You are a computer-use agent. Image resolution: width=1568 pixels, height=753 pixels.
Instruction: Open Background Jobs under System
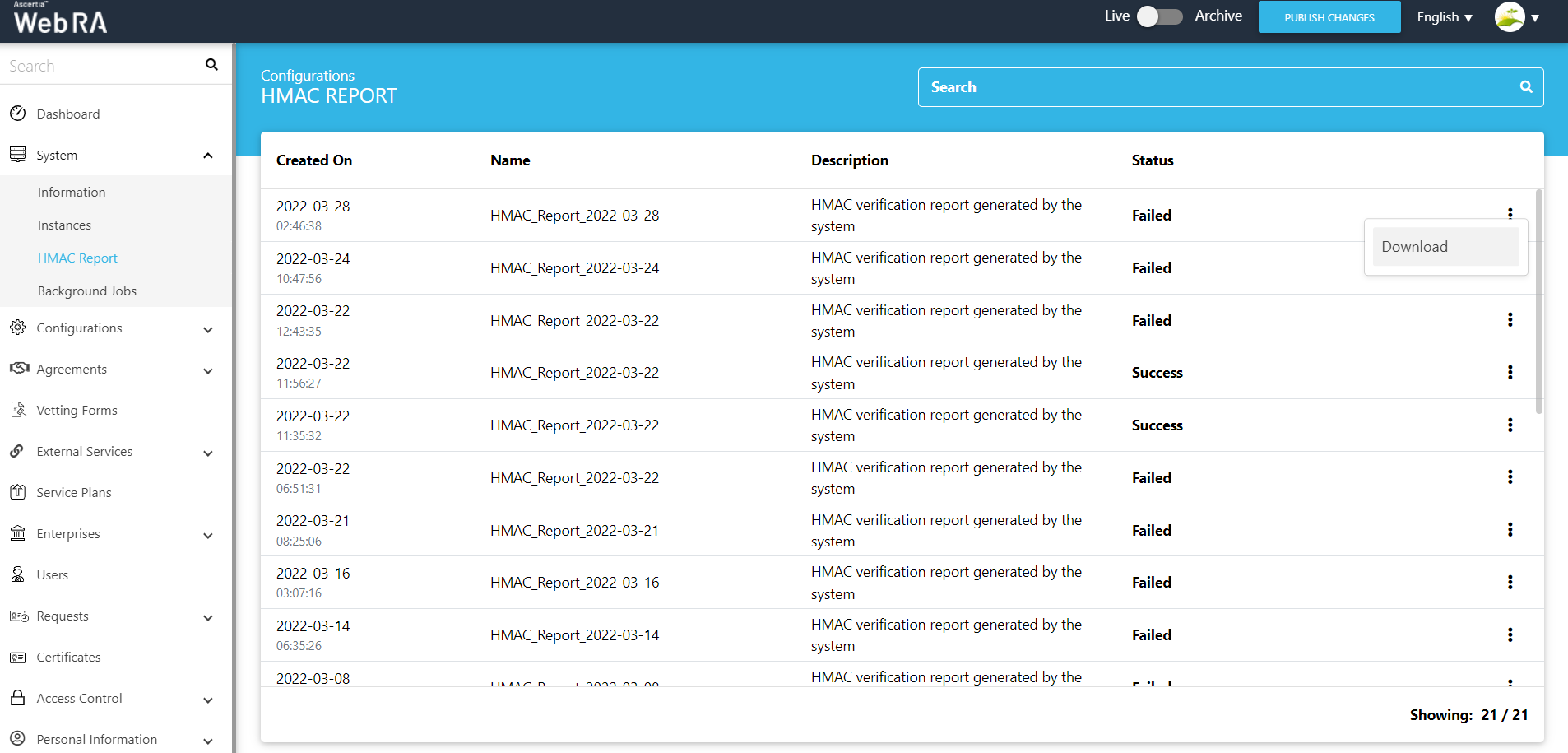coord(87,291)
